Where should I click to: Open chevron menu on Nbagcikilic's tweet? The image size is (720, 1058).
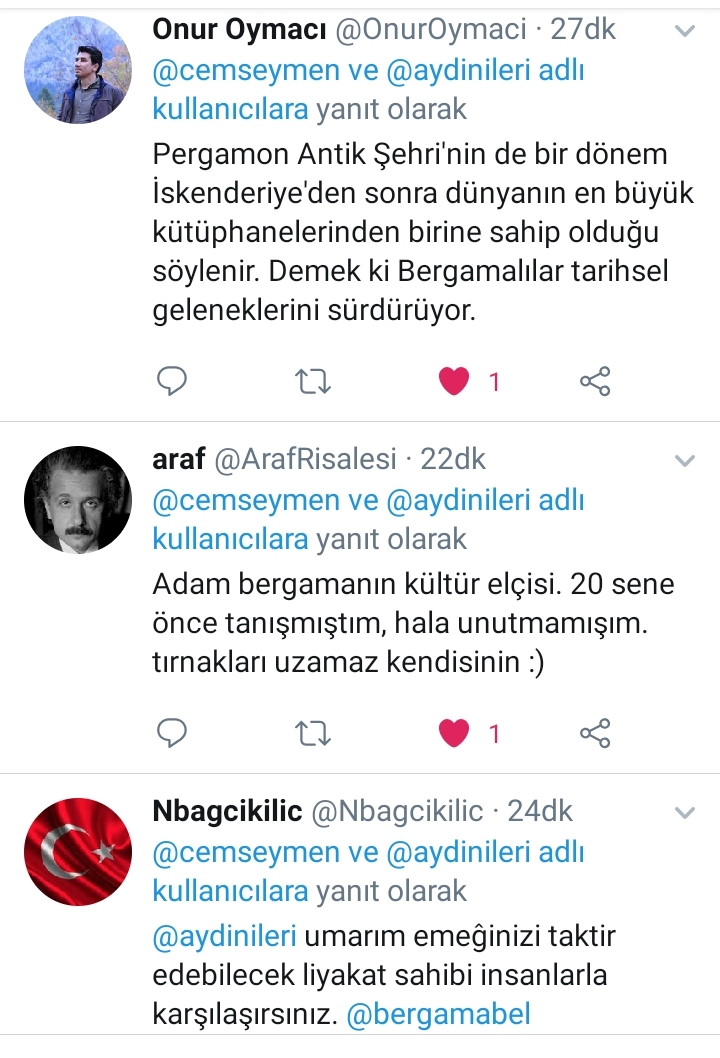click(x=685, y=812)
